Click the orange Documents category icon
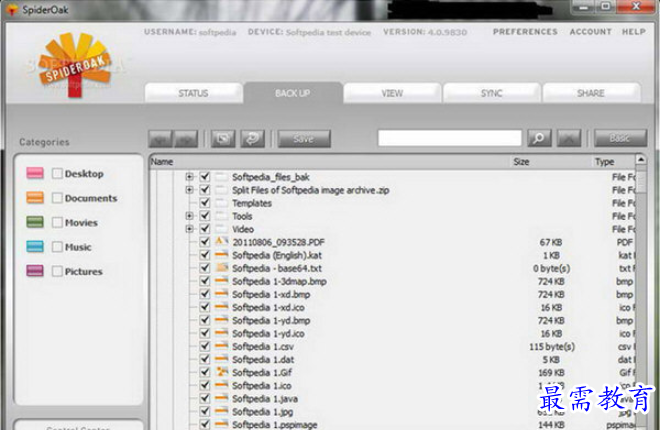The image size is (661, 430). point(35,197)
